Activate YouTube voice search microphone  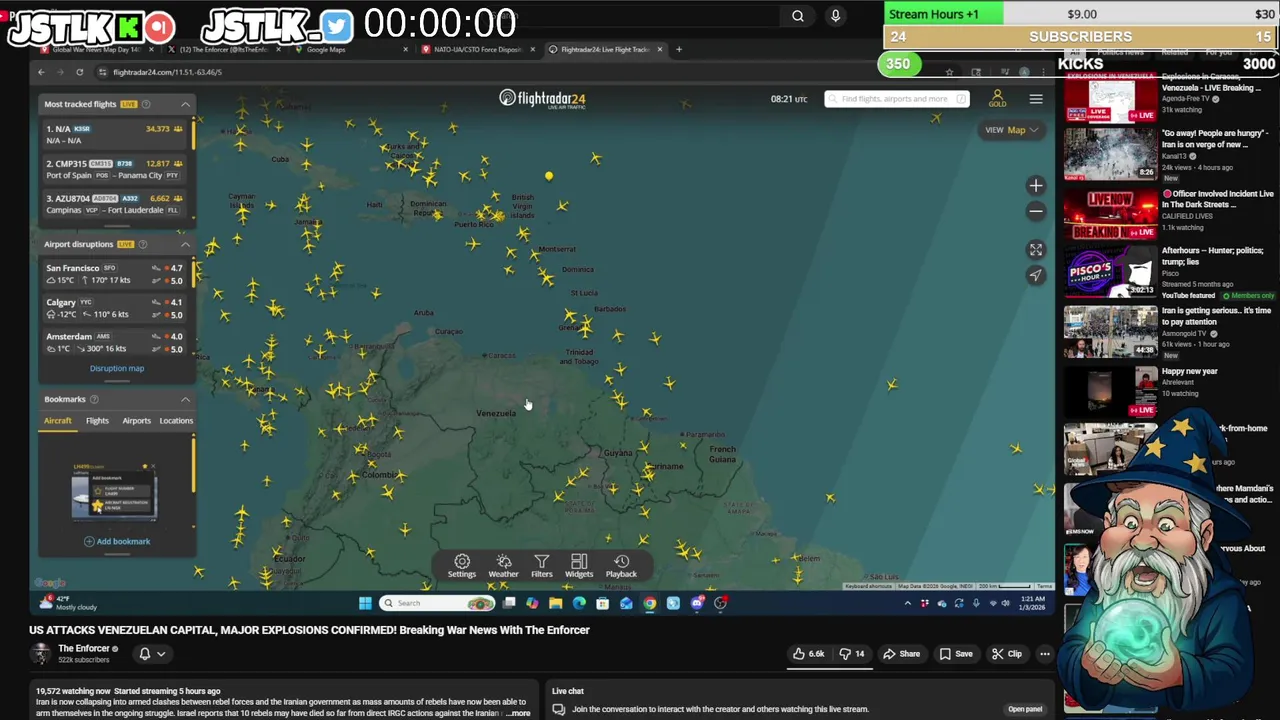(x=835, y=15)
